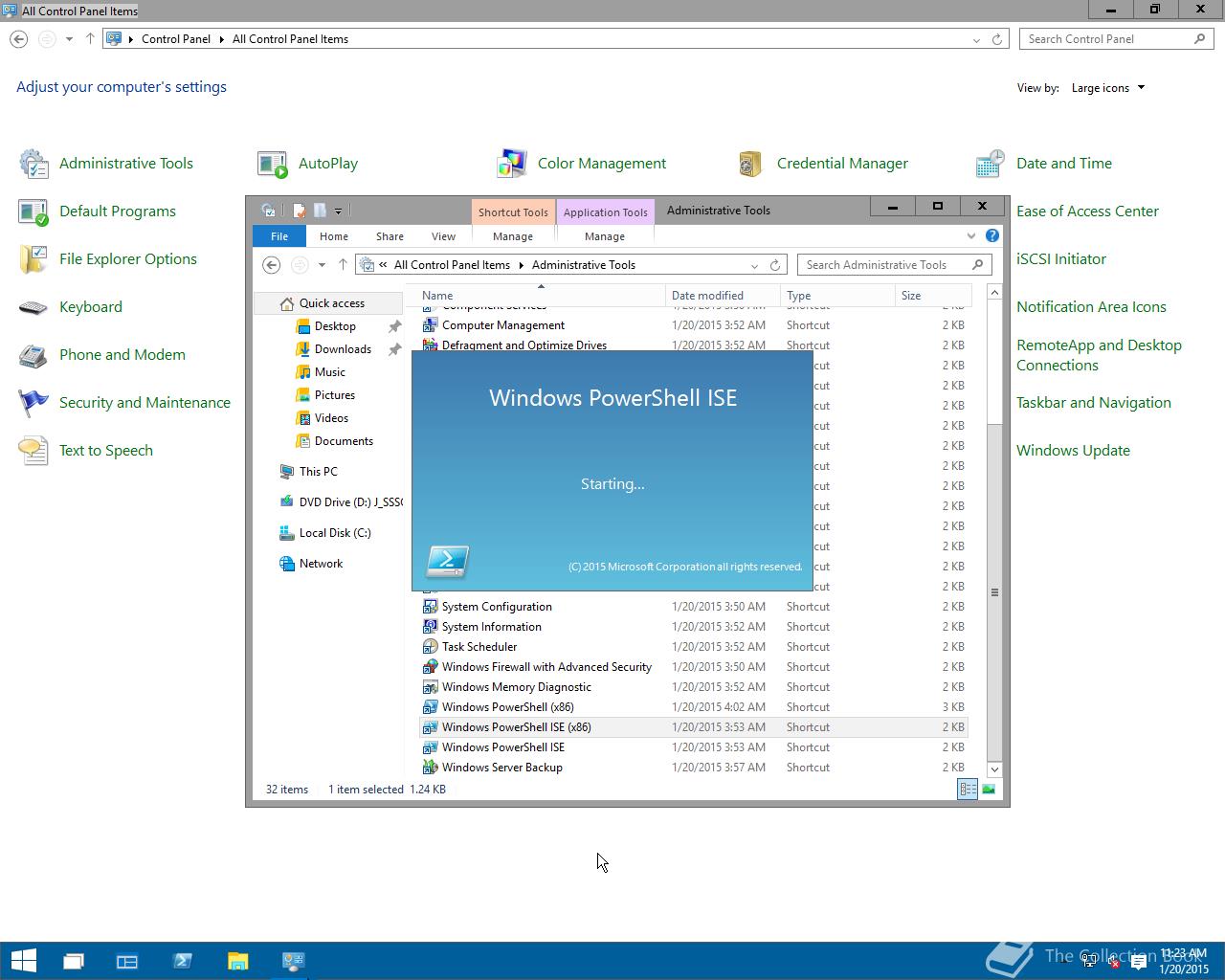Select Music folder in navigation pane
Screen dimensions: 1225x980
(x=329, y=372)
